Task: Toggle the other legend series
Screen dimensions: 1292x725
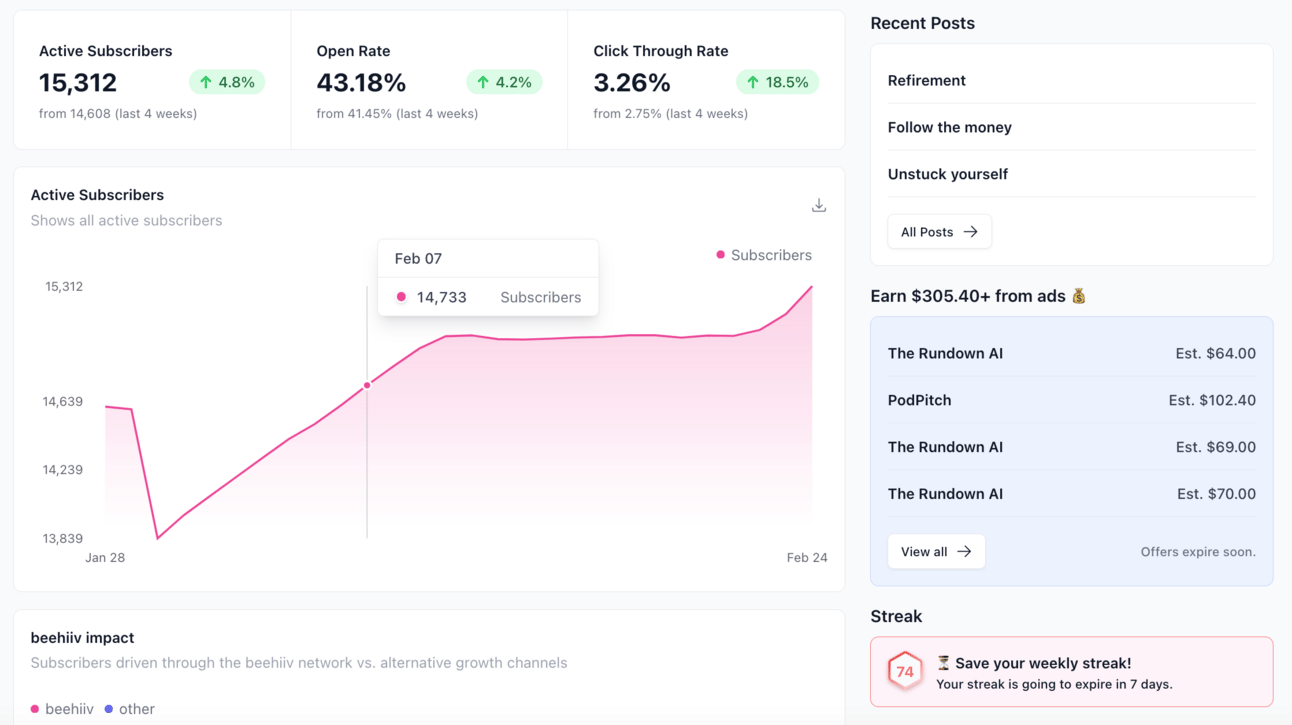Action: (x=130, y=709)
